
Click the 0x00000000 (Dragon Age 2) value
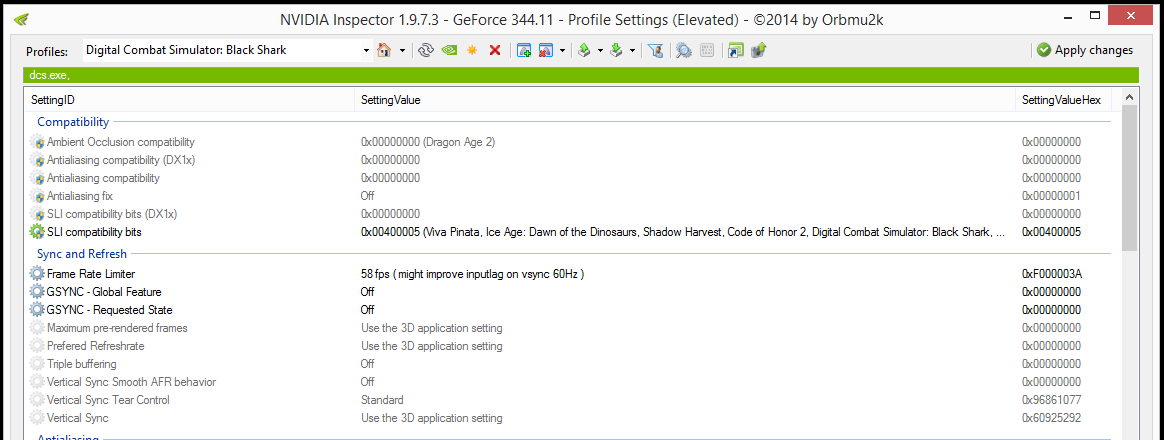pyautogui.click(x=428, y=142)
